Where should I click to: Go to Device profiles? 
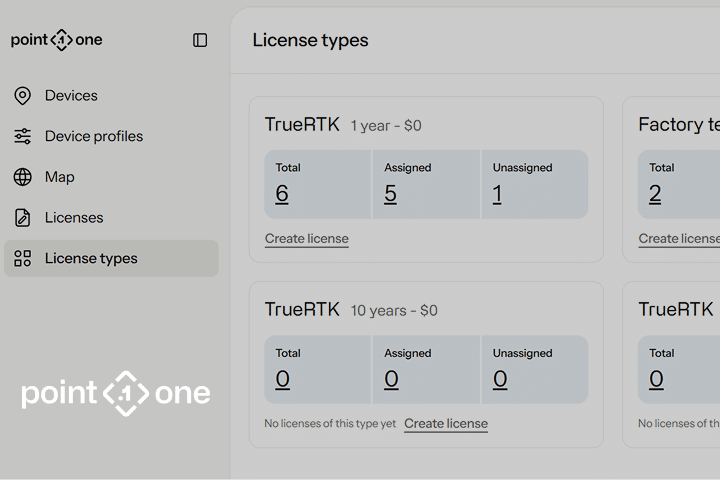tap(94, 136)
